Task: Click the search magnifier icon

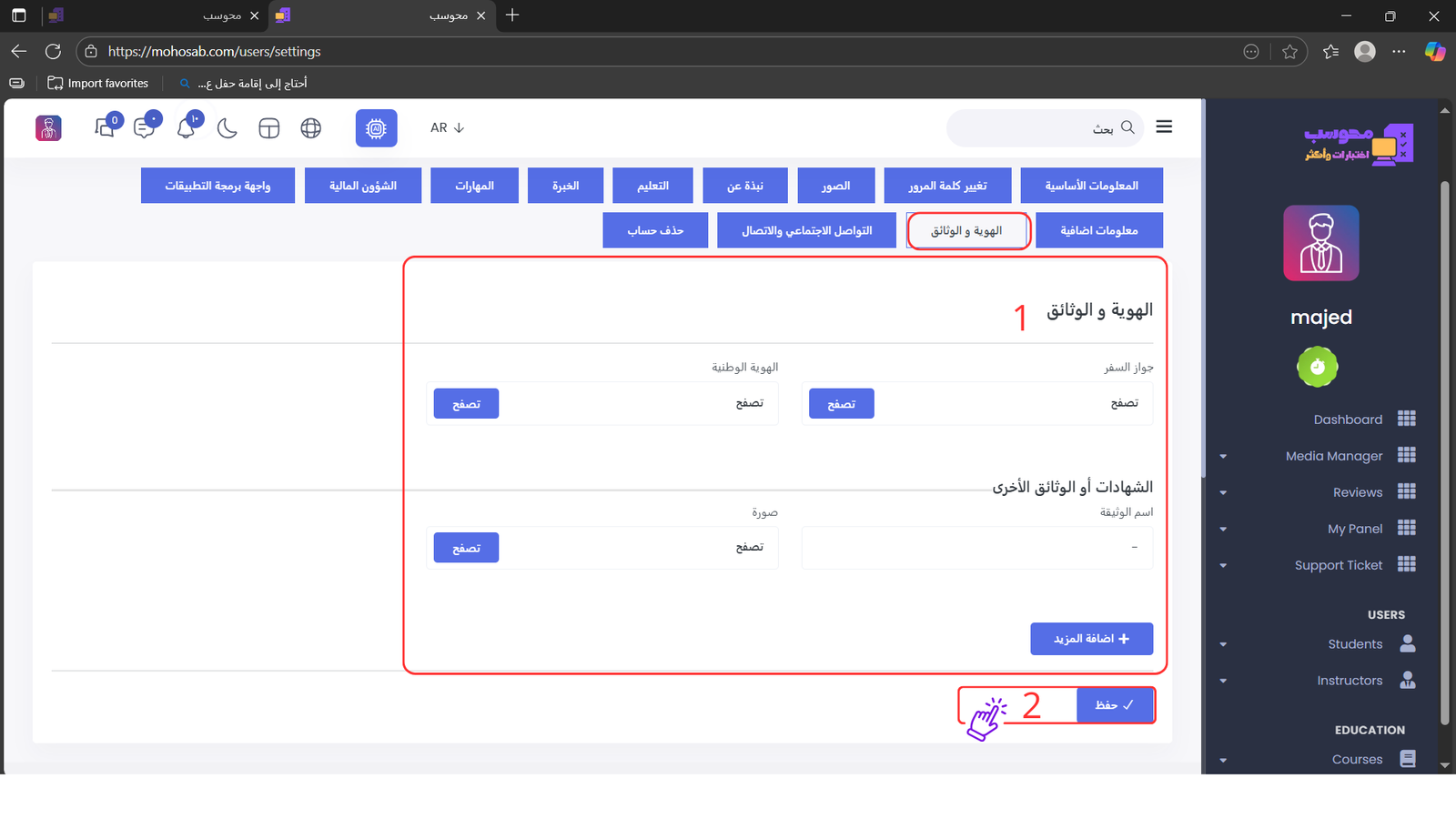Action: pos(1127,127)
